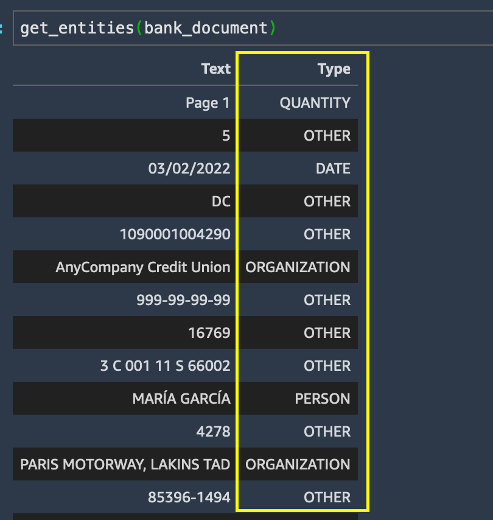Click the '999-99-99-99' cell
493x520 pixels.
point(183,300)
